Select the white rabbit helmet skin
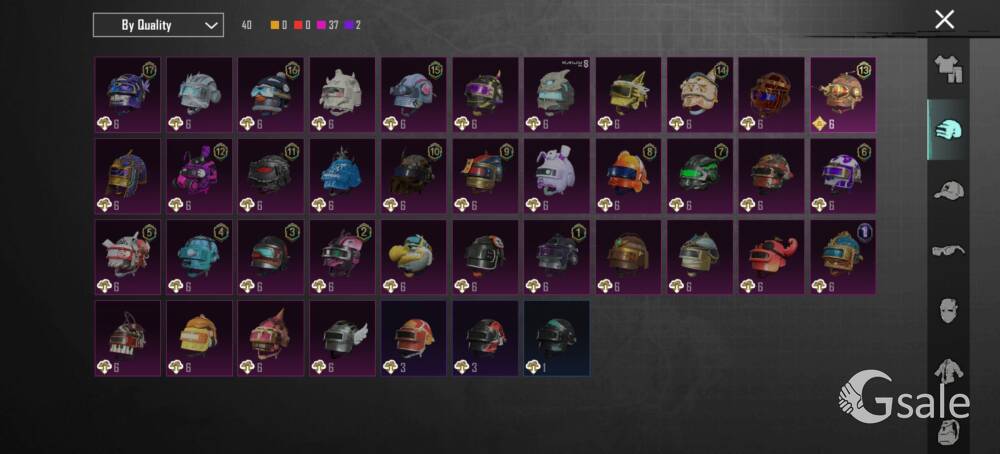 (557, 176)
